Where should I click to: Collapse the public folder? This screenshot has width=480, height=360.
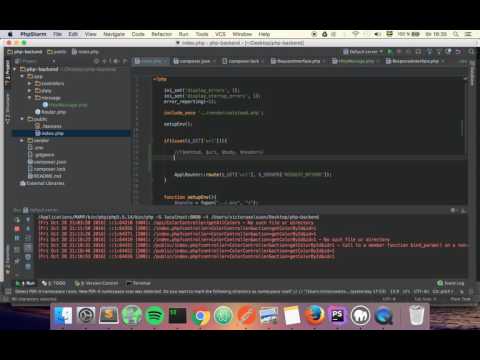click(22, 119)
